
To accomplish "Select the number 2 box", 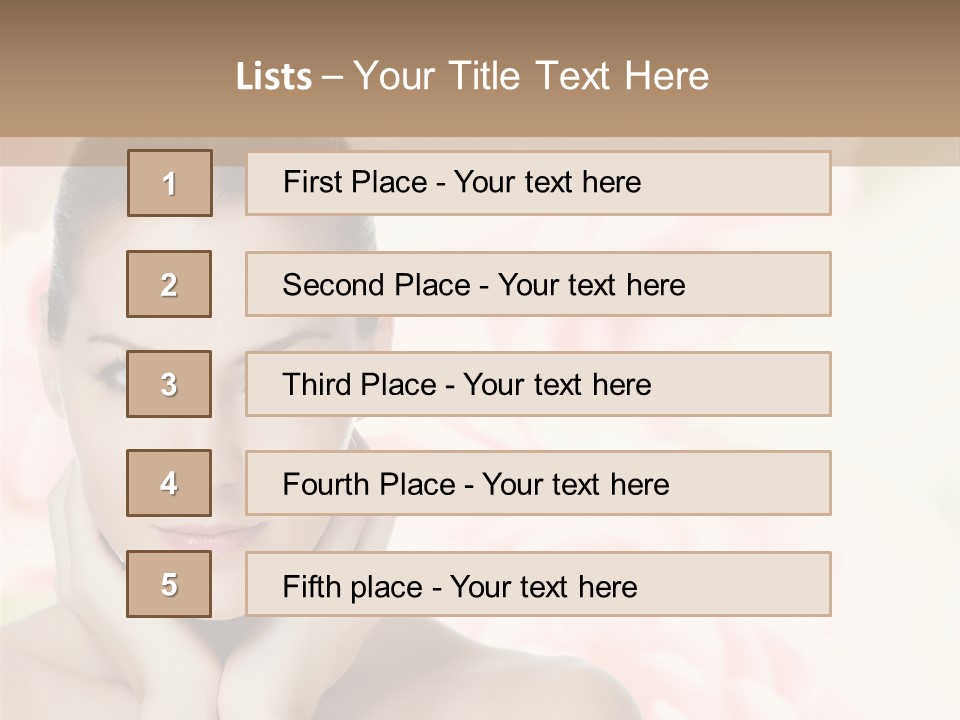I will [169, 284].
